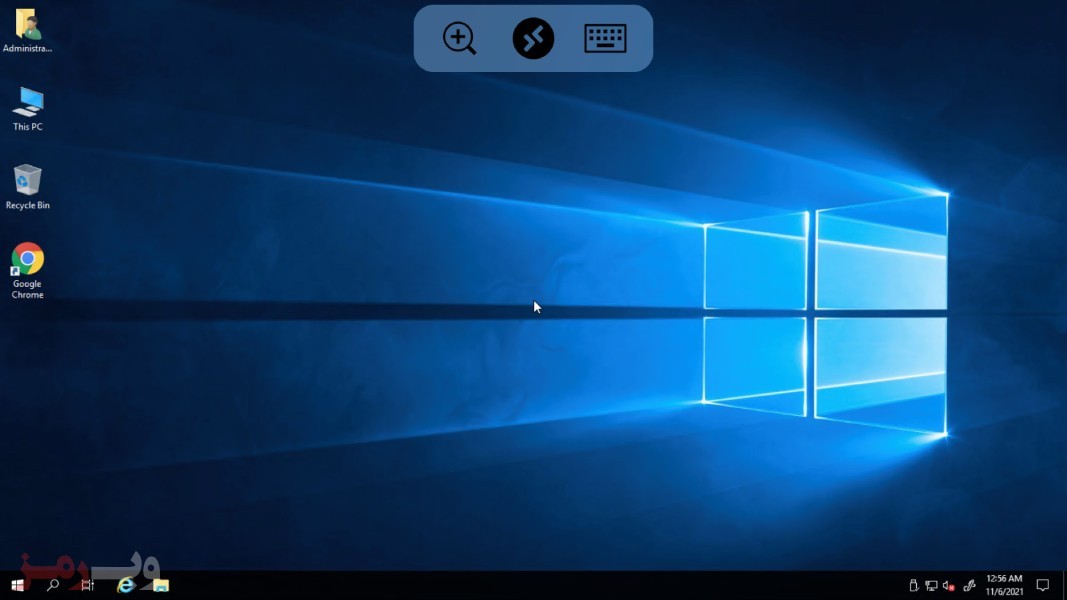Select the Administrator folder desktop icon

27,31
